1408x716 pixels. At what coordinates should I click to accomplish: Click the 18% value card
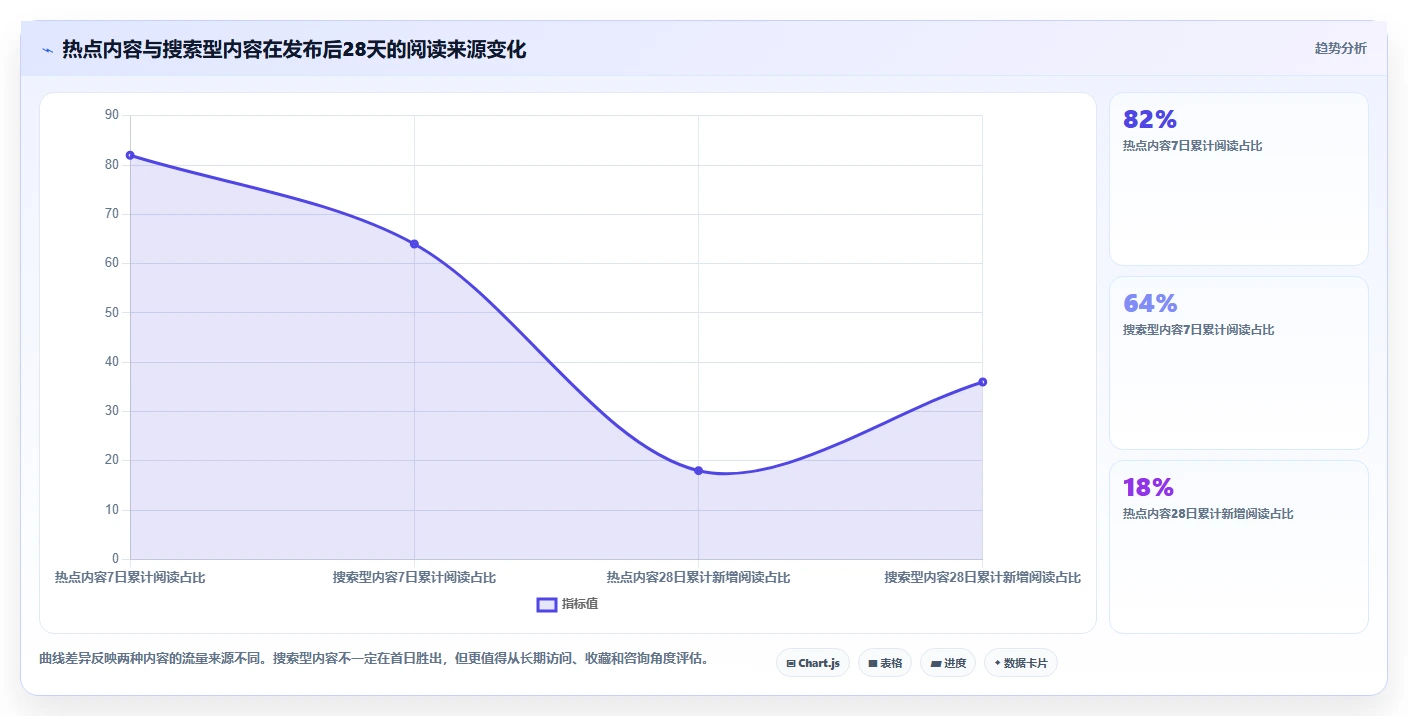pos(1239,547)
